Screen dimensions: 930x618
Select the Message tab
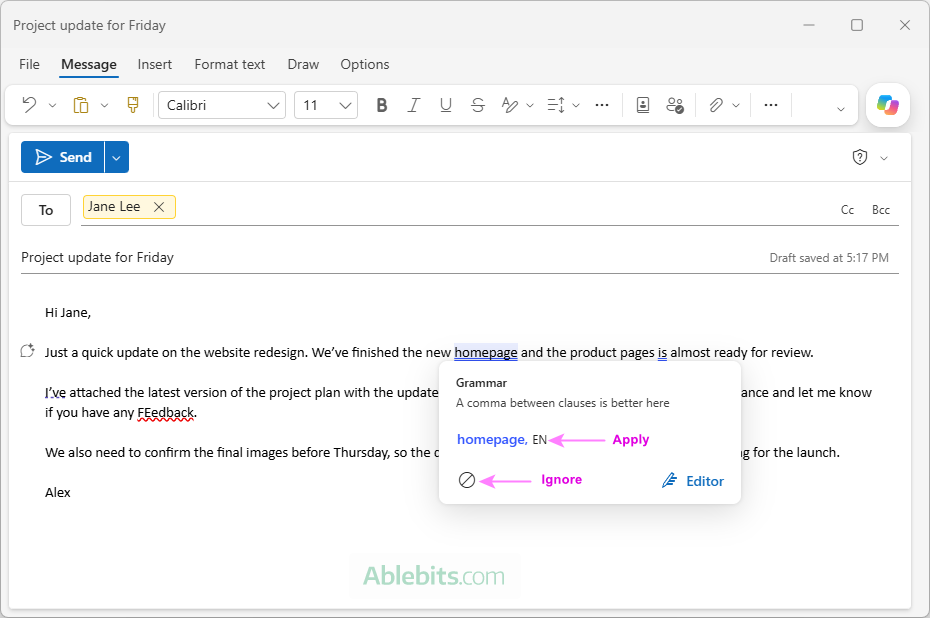pos(89,64)
